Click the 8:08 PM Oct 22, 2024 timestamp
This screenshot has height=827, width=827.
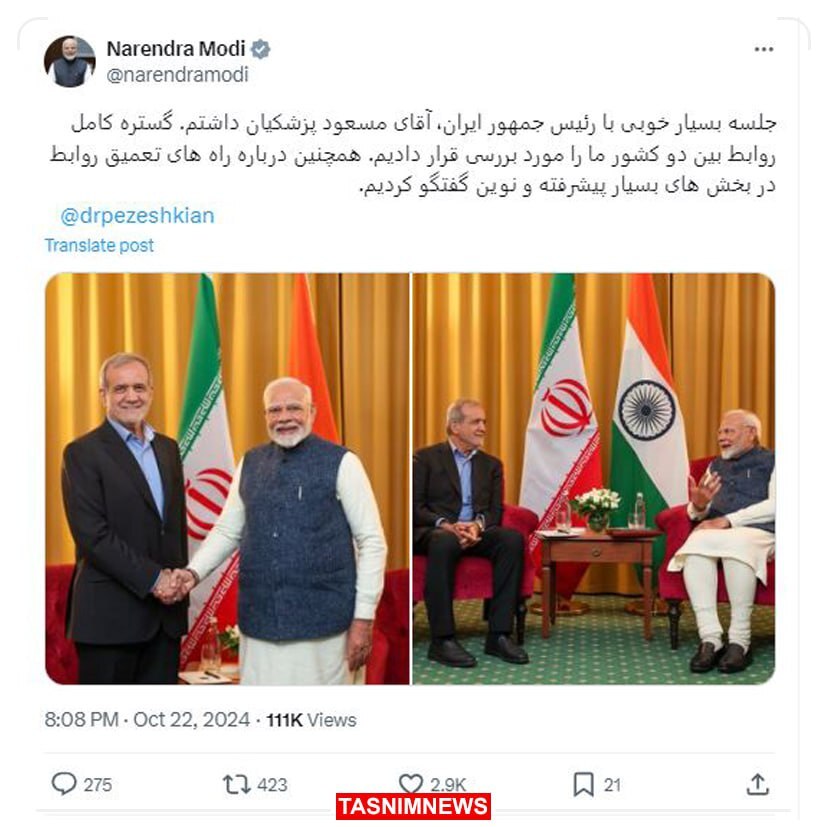[147, 720]
